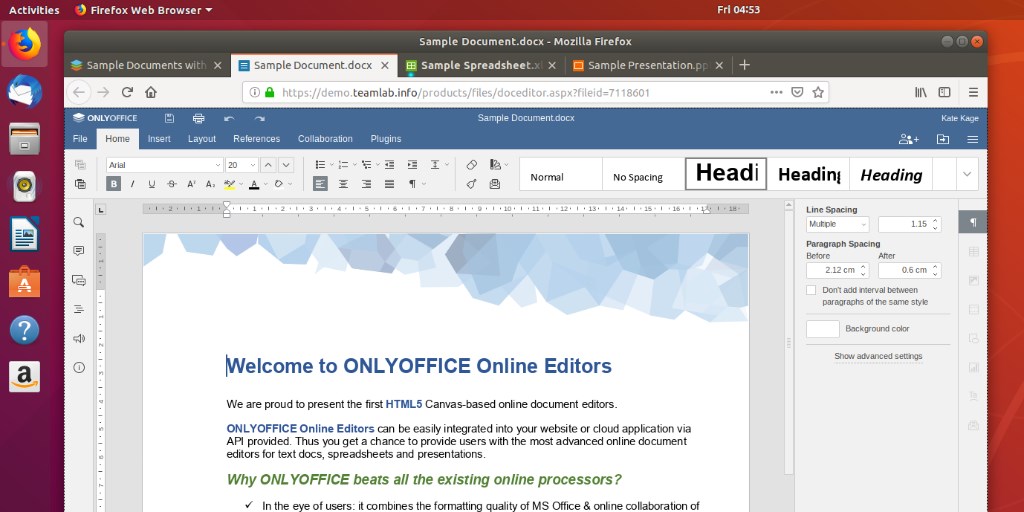Switch to Sample Presentation browser tab
Viewport: 1024px width, 512px height.
648,65
